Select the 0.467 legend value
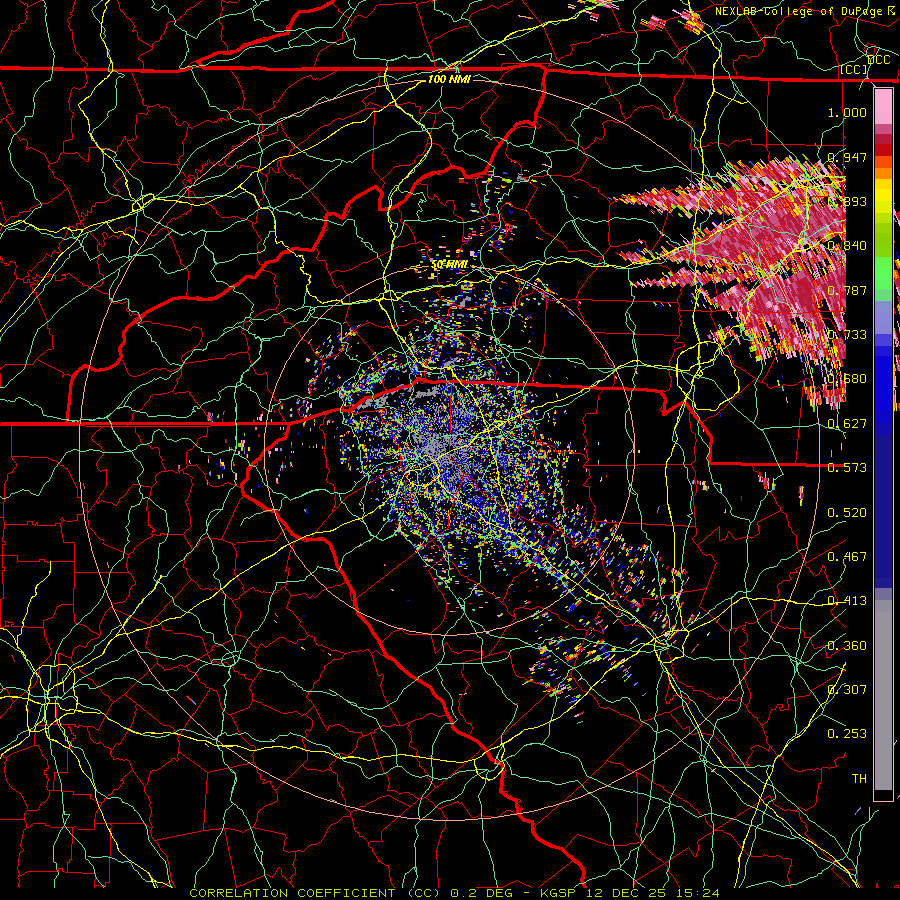The height and width of the screenshot is (900, 900). click(847, 557)
